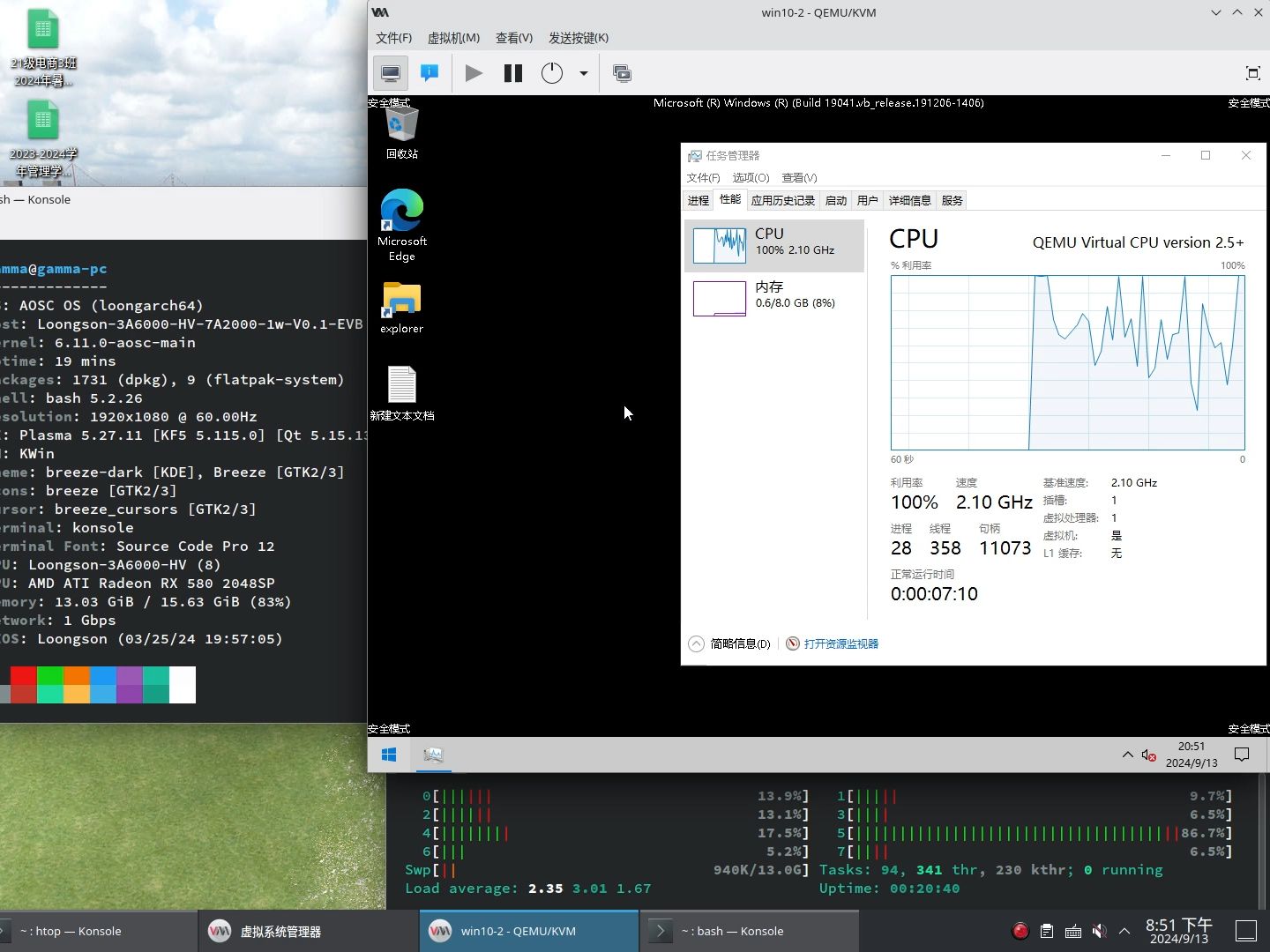Click the red color block in terminal
The image size is (1270, 952).
[x=24, y=685]
